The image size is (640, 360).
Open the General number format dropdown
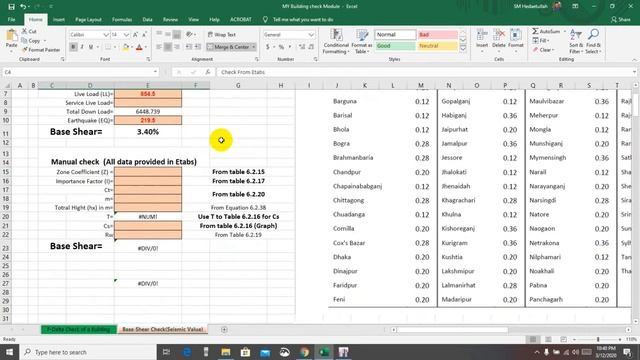(311, 35)
